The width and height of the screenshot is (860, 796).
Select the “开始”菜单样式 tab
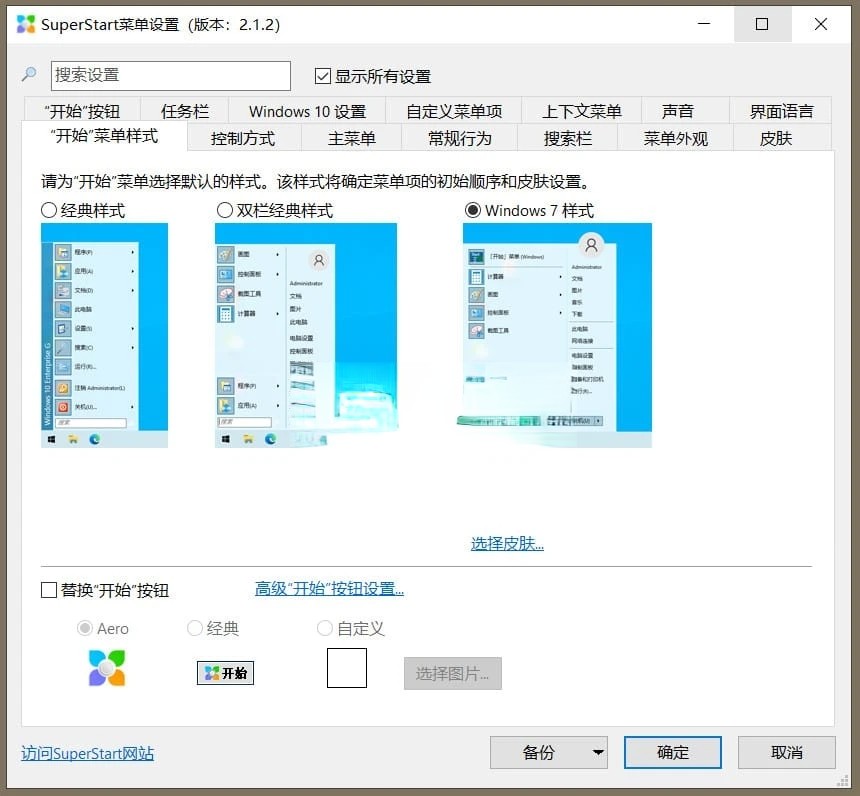pos(104,136)
